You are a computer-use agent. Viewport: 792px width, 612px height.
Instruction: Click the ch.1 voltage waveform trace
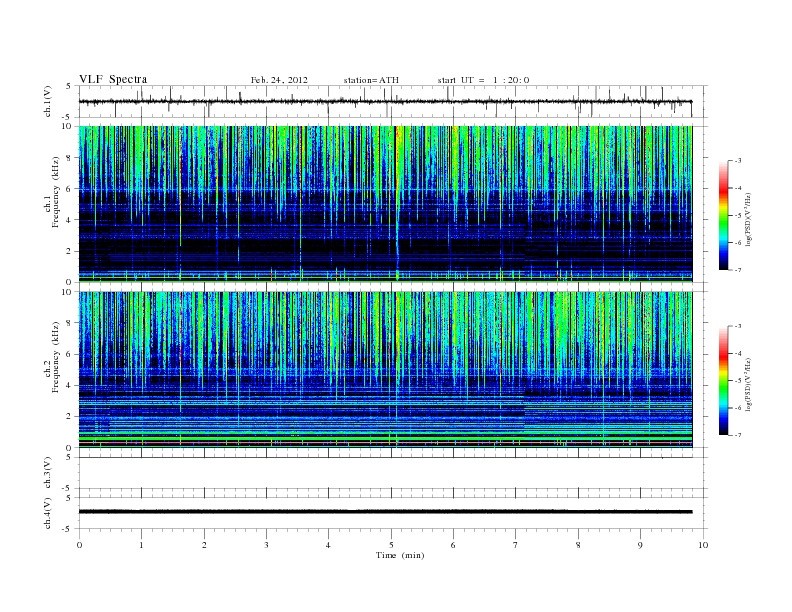pyautogui.click(x=385, y=101)
